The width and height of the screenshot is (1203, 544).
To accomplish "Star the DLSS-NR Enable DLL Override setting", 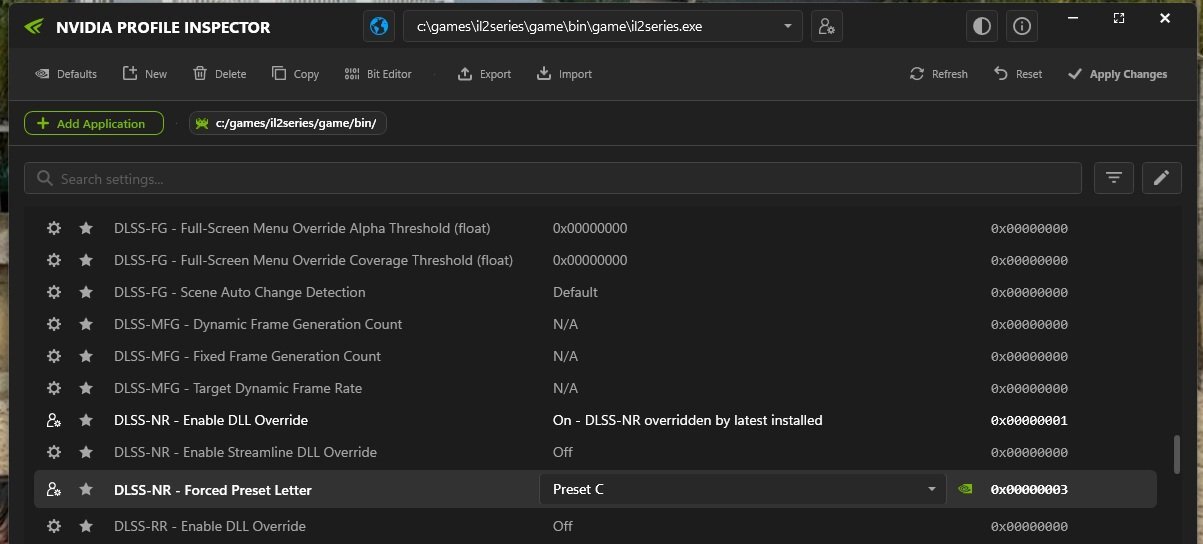I will [86, 420].
